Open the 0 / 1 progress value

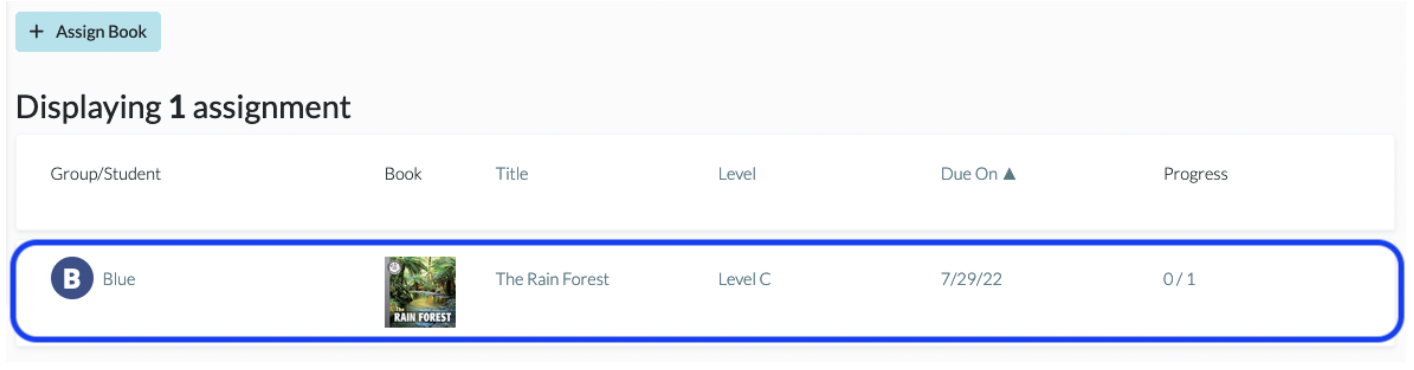(x=1179, y=280)
